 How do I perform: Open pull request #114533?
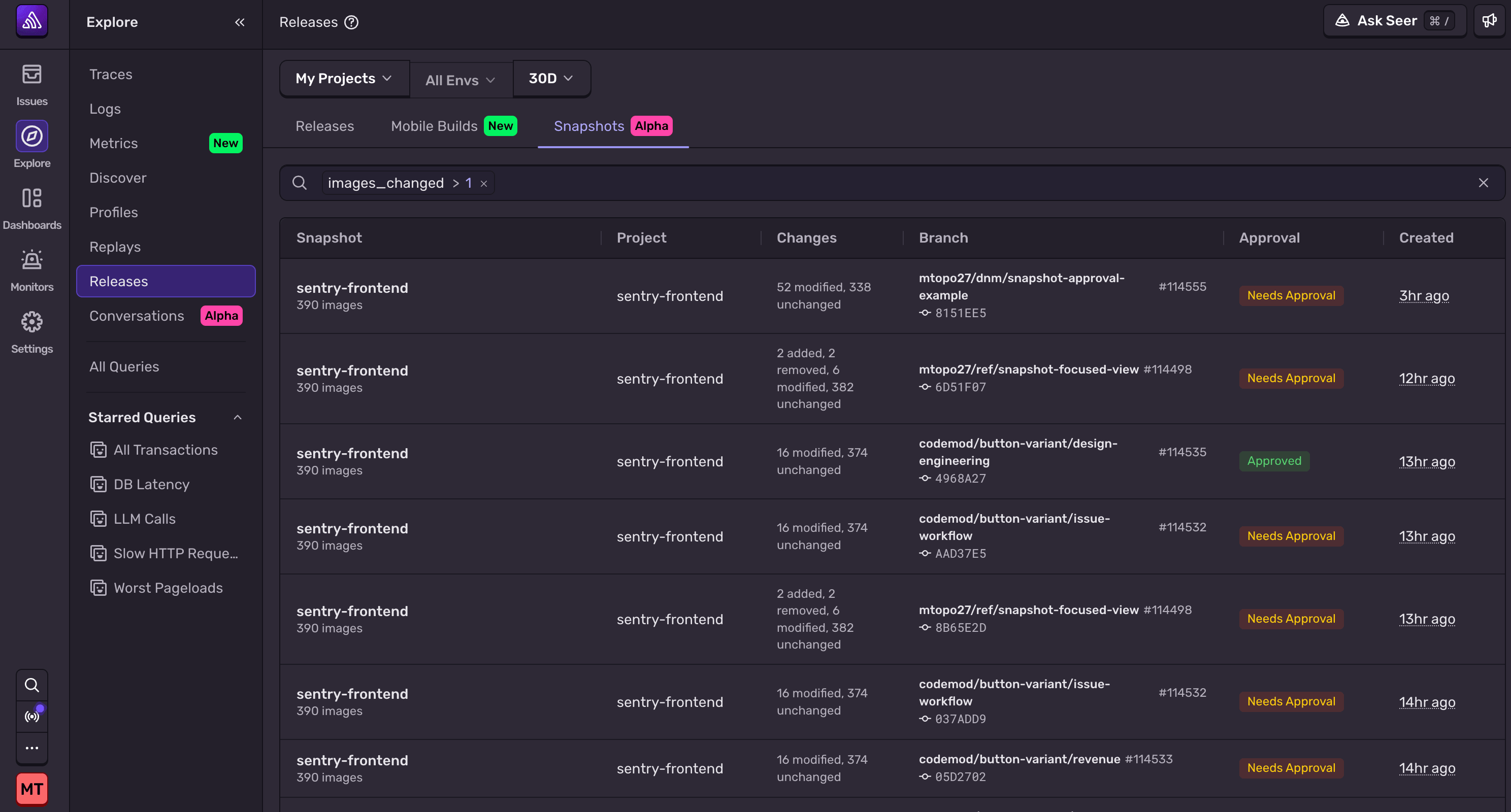[x=1148, y=759]
